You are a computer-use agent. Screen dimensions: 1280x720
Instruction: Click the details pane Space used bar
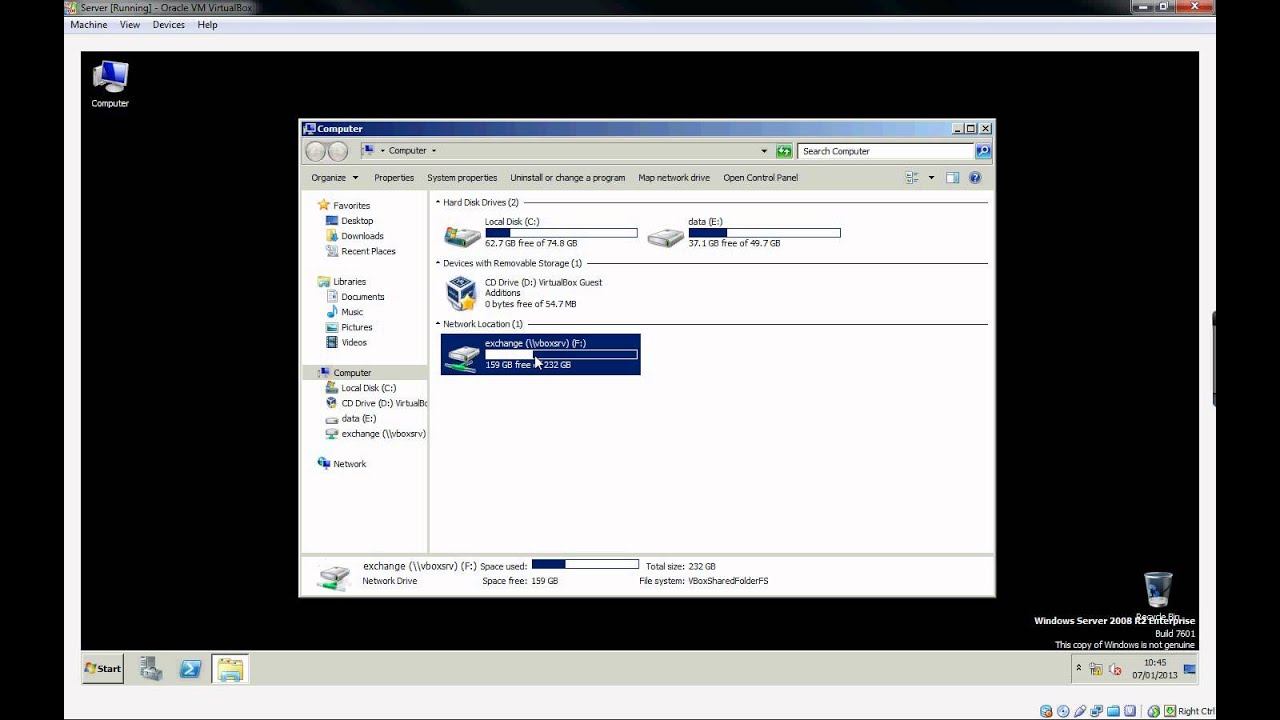[585, 565]
